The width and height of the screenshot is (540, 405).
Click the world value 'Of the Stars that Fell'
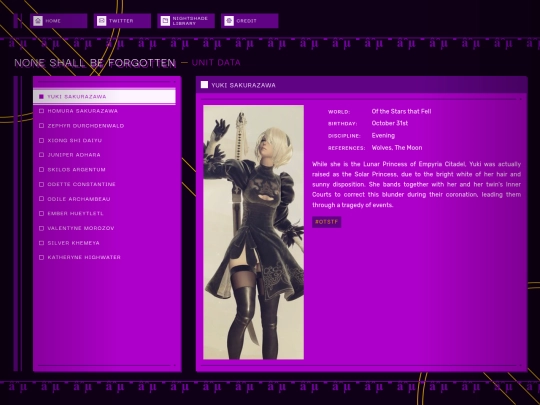click(401, 111)
